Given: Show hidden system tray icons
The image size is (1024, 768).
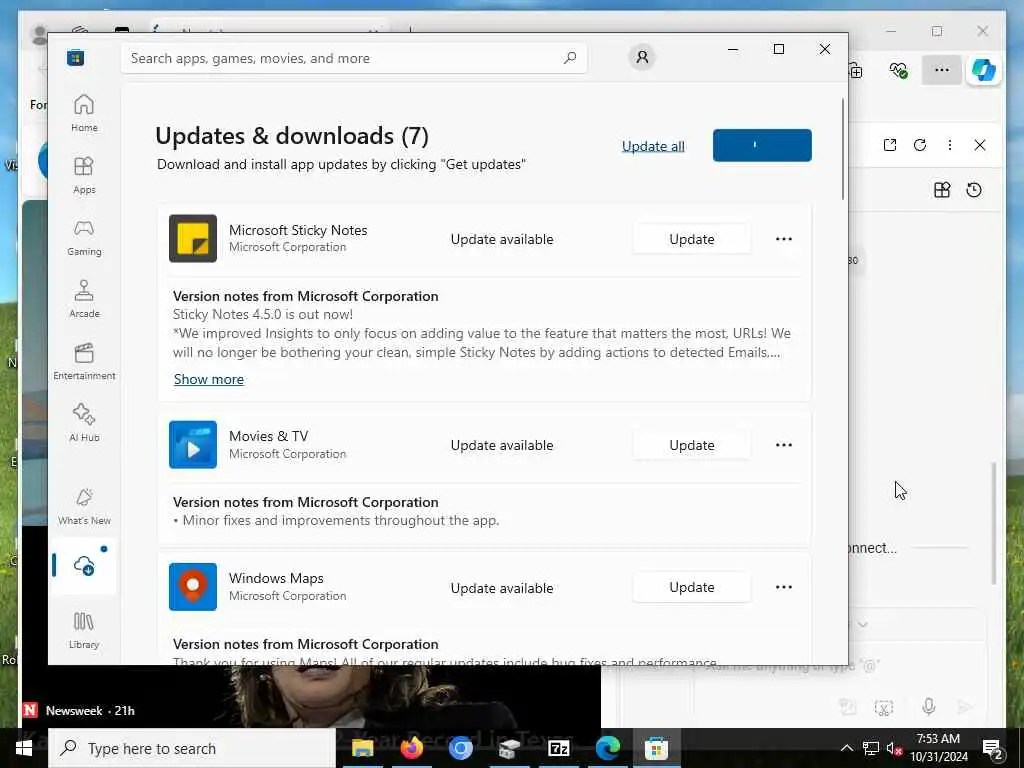Looking at the screenshot, I should point(846,748).
